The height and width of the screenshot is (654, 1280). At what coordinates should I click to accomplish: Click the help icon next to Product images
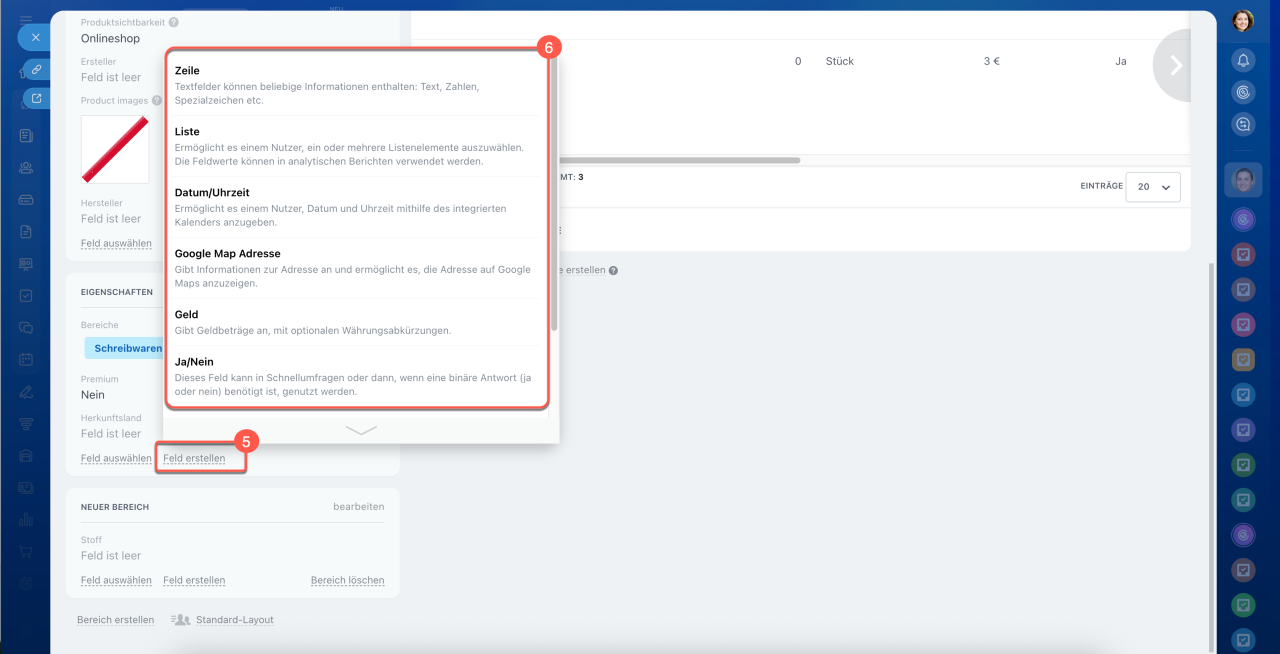point(157,101)
